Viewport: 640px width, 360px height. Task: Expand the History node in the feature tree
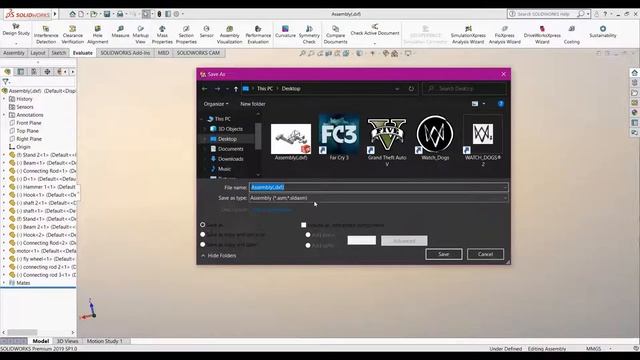point(4,99)
